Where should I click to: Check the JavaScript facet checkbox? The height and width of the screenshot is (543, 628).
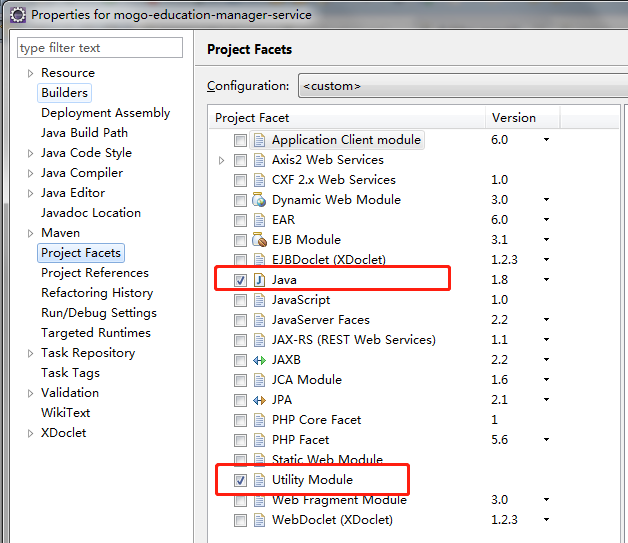tap(240, 300)
